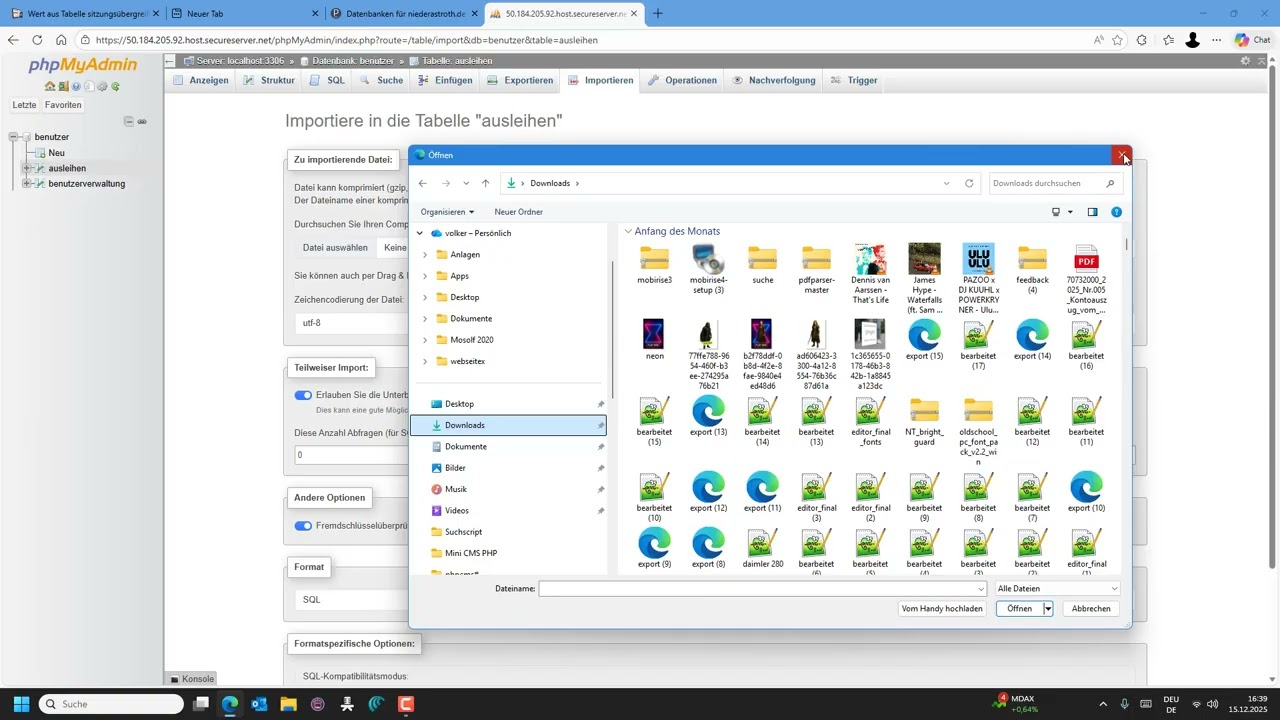1280x720 pixels.
Task: Click the Downloads durchsuchen search box
Action: (x=1055, y=183)
